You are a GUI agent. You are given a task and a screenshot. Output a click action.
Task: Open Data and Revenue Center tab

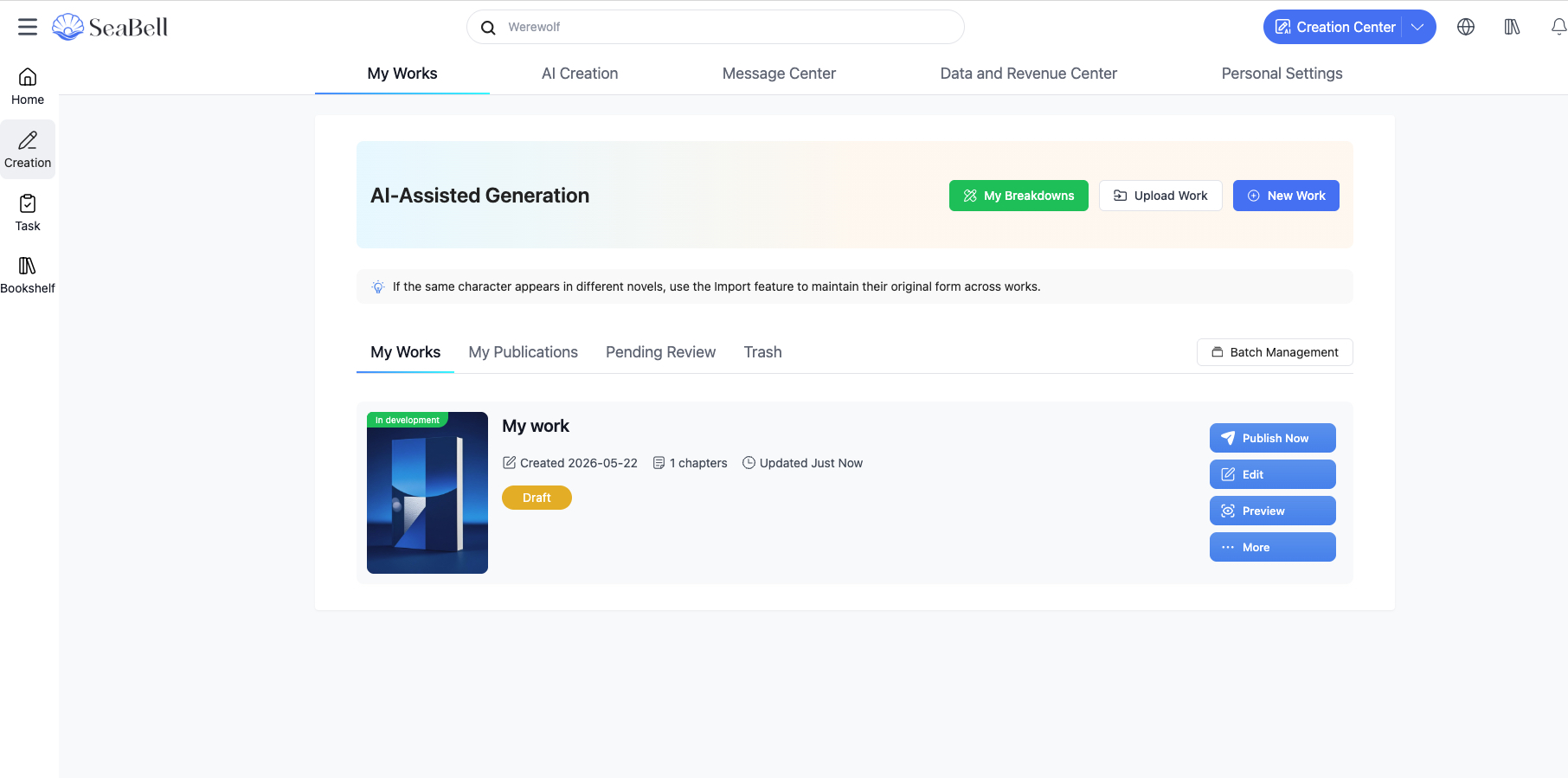click(1029, 74)
